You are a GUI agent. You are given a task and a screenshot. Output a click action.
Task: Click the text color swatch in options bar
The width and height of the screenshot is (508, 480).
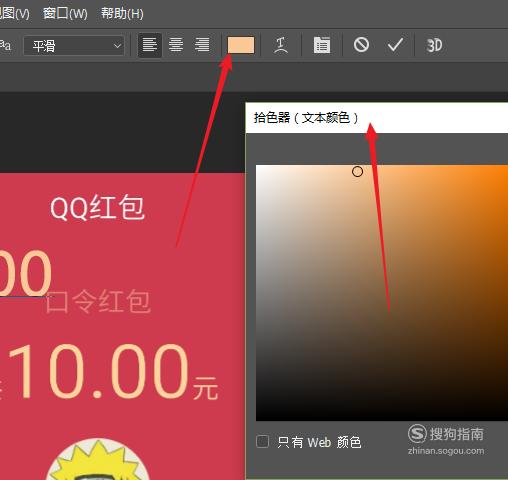pos(241,45)
